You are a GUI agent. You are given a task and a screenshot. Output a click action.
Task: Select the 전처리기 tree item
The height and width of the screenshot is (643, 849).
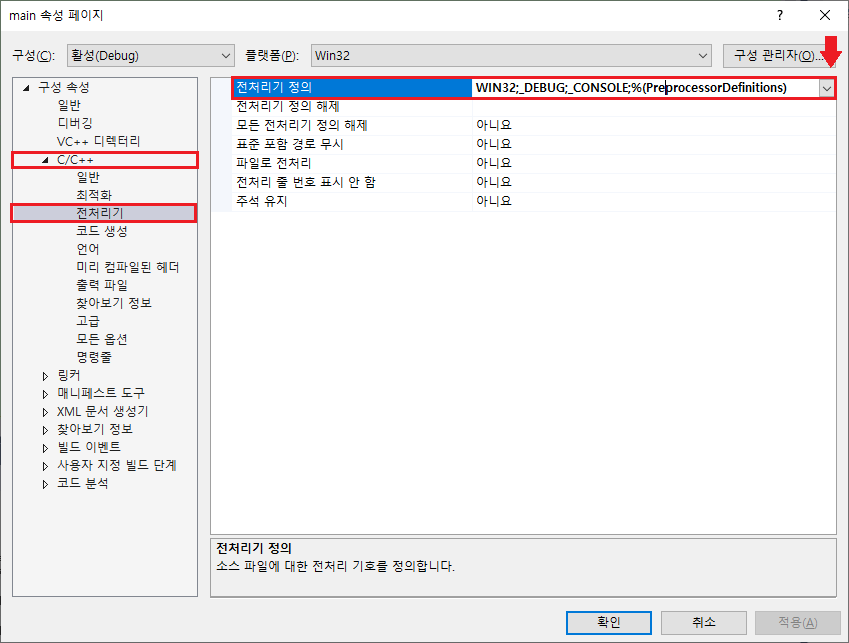tap(100, 213)
